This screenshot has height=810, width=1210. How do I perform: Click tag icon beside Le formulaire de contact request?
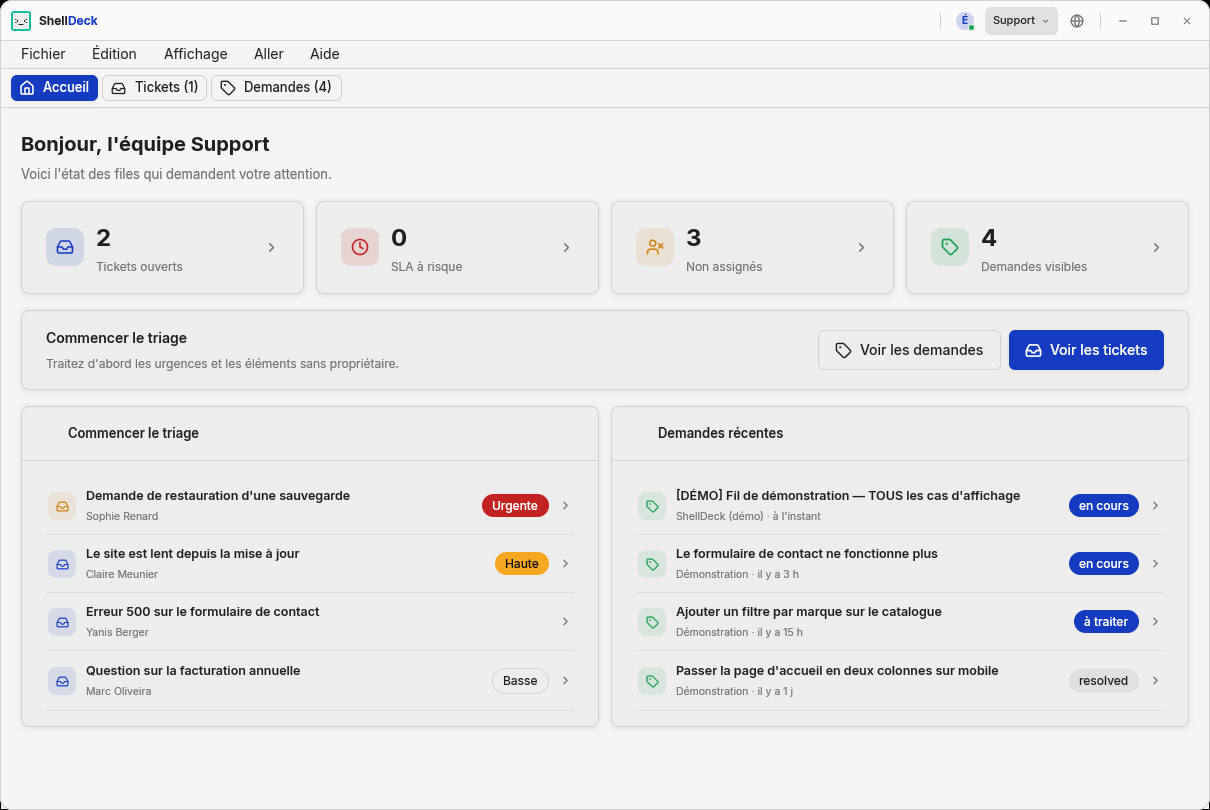652,564
